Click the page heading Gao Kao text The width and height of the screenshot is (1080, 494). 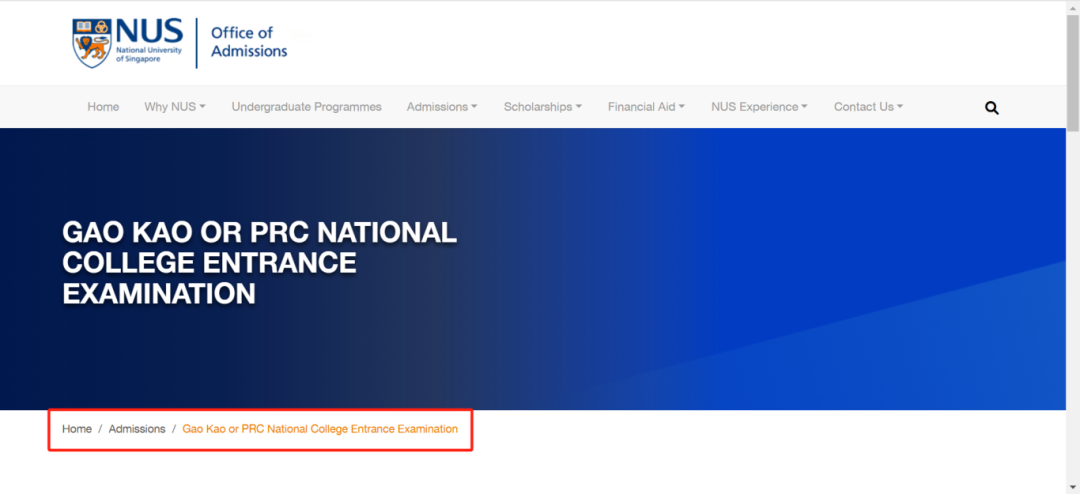pyautogui.click(x=260, y=263)
